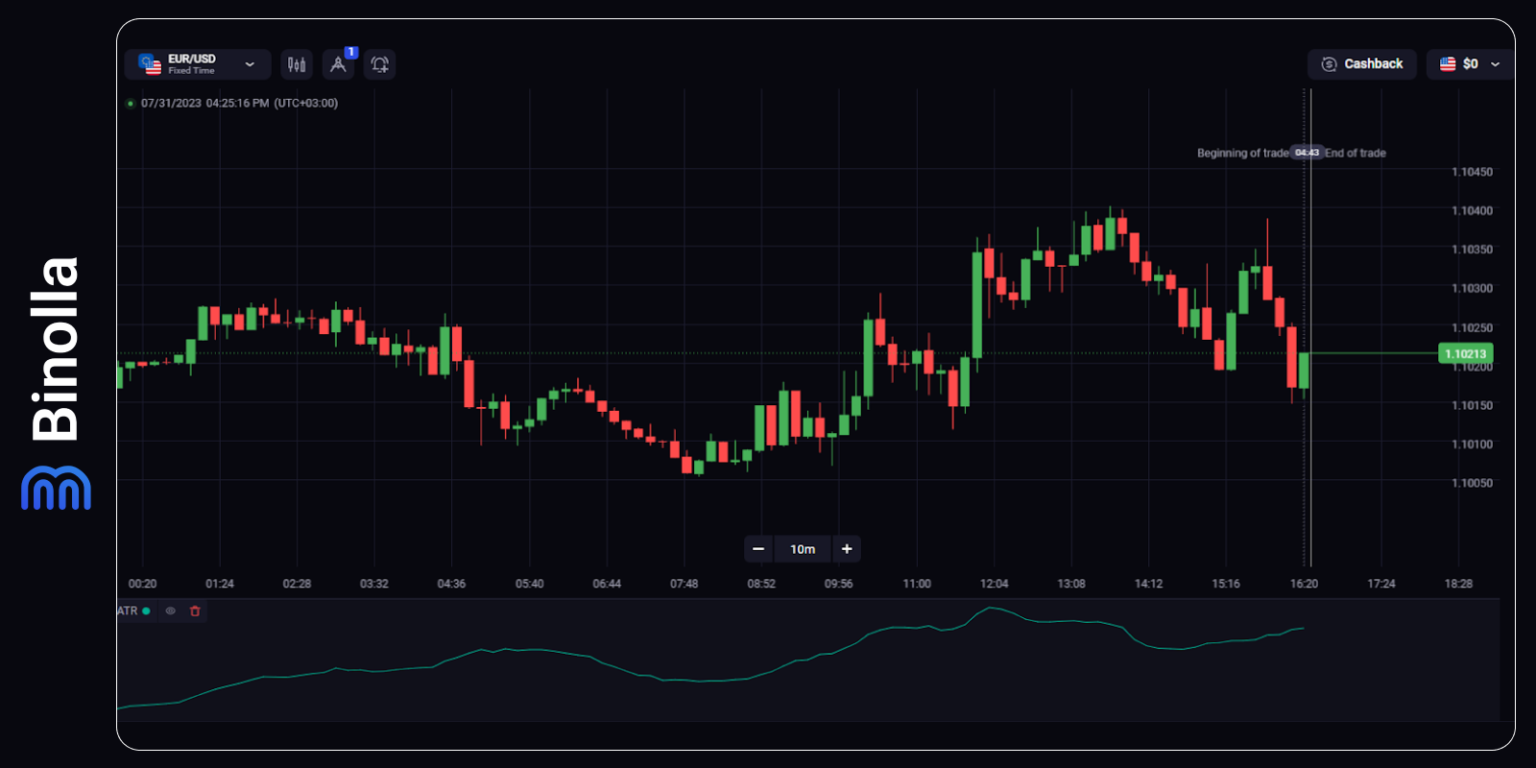Toggle ATR indicator visibility with the eye icon
Viewport: 1536px width, 768px height.
click(x=170, y=611)
